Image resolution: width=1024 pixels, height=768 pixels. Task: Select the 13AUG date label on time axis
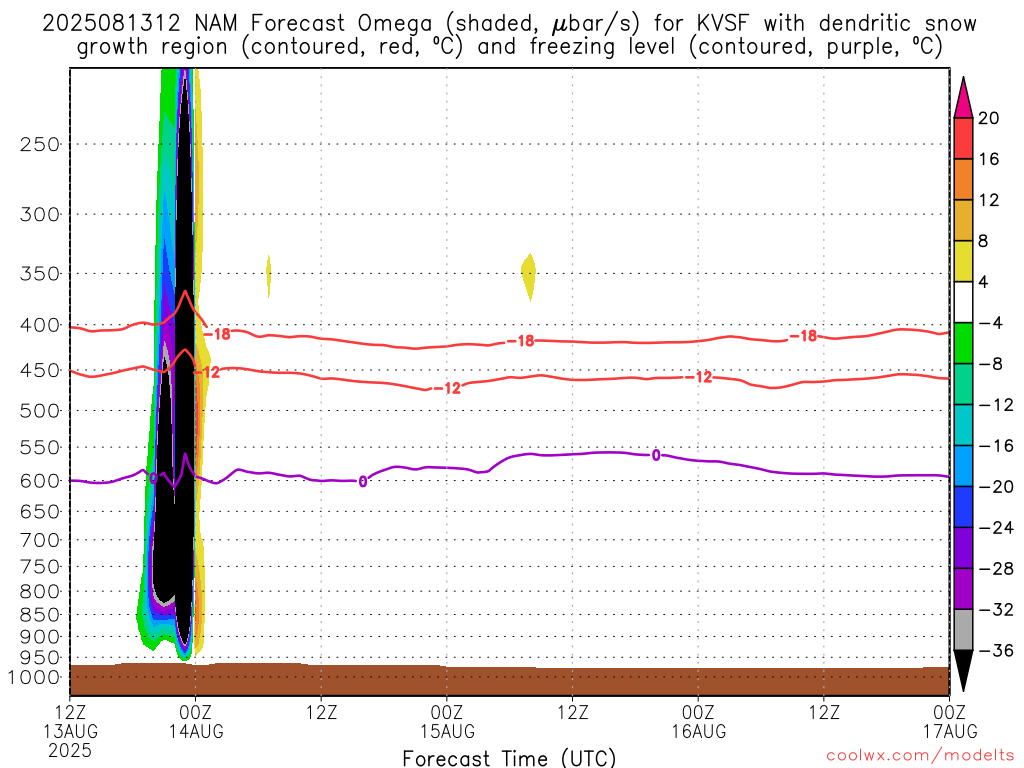(x=71, y=731)
